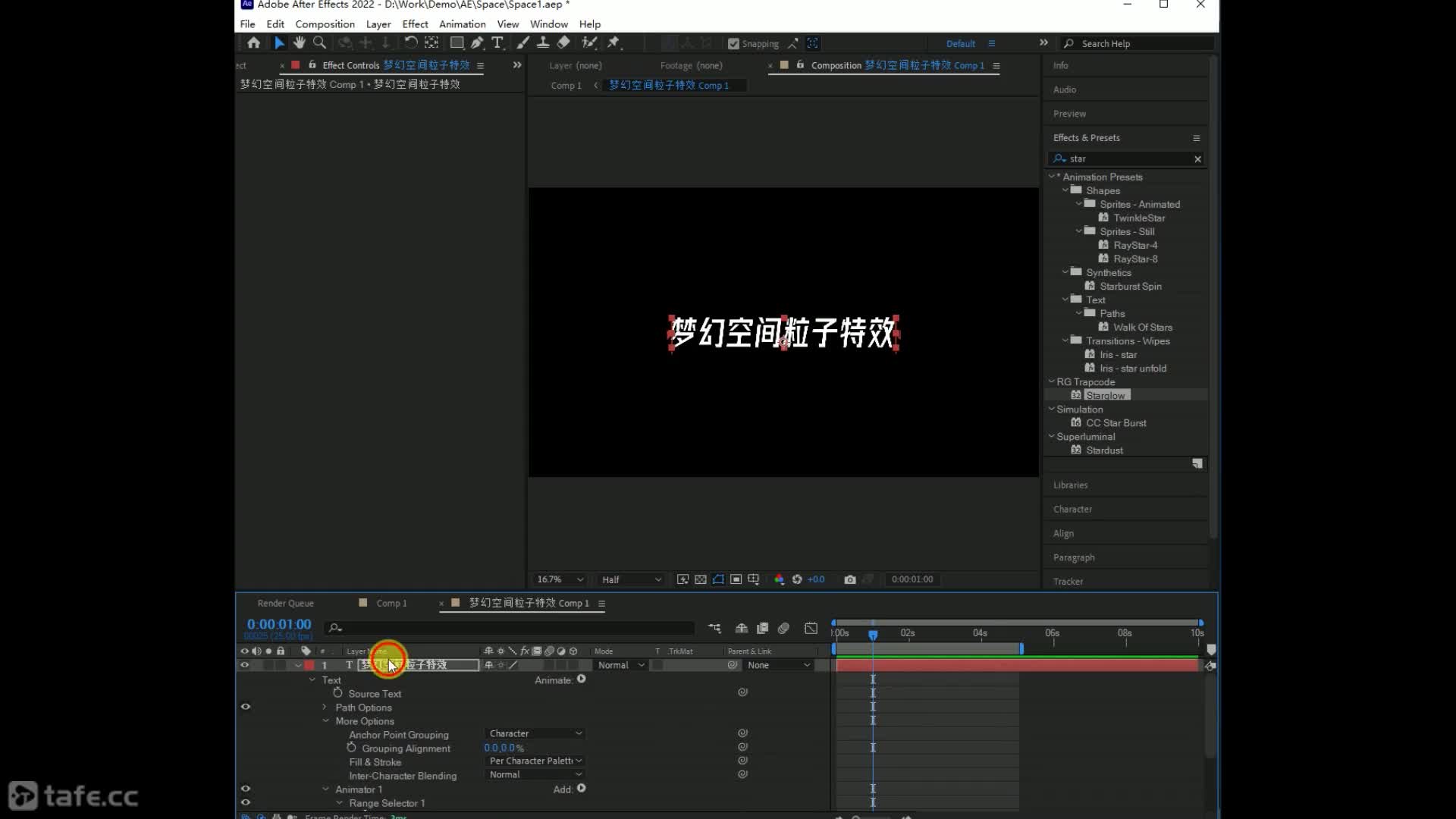This screenshot has width=1456, height=819.
Task: Open Fill & Stroke Per Character Palette dropdown
Action: click(x=535, y=761)
